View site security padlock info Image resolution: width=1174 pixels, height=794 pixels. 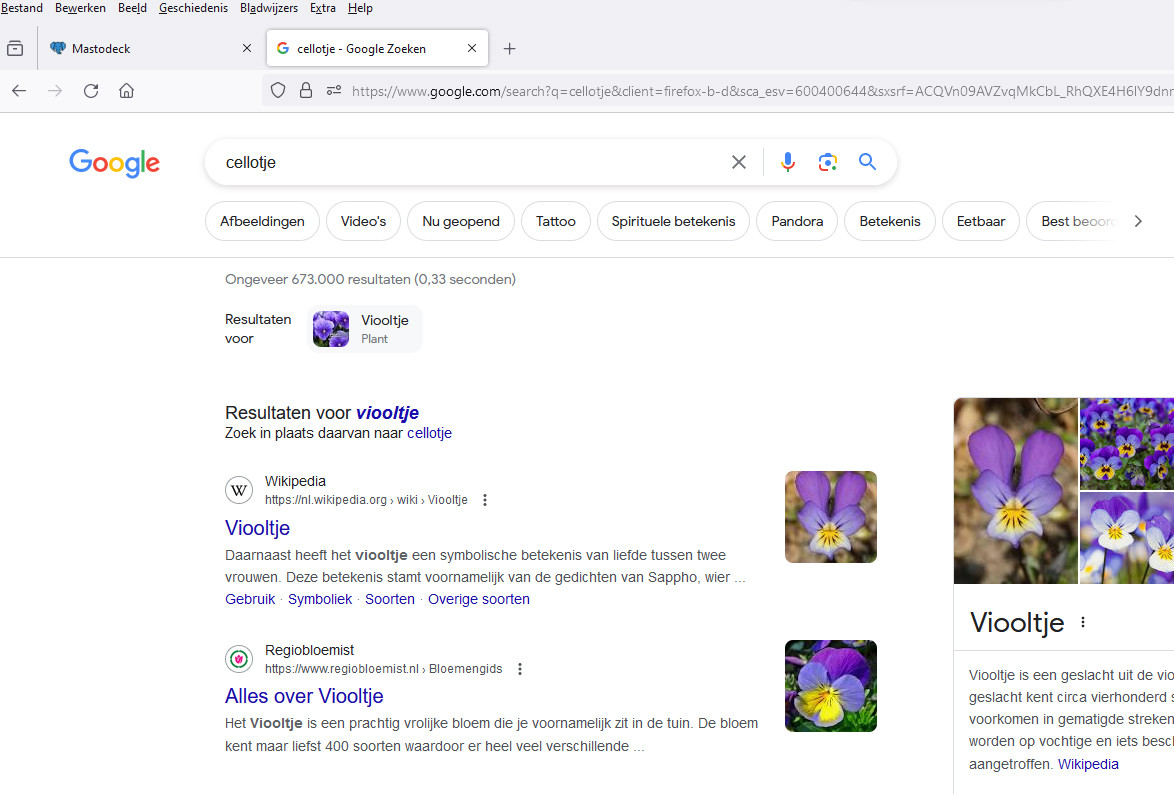pyautogui.click(x=305, y=91)
